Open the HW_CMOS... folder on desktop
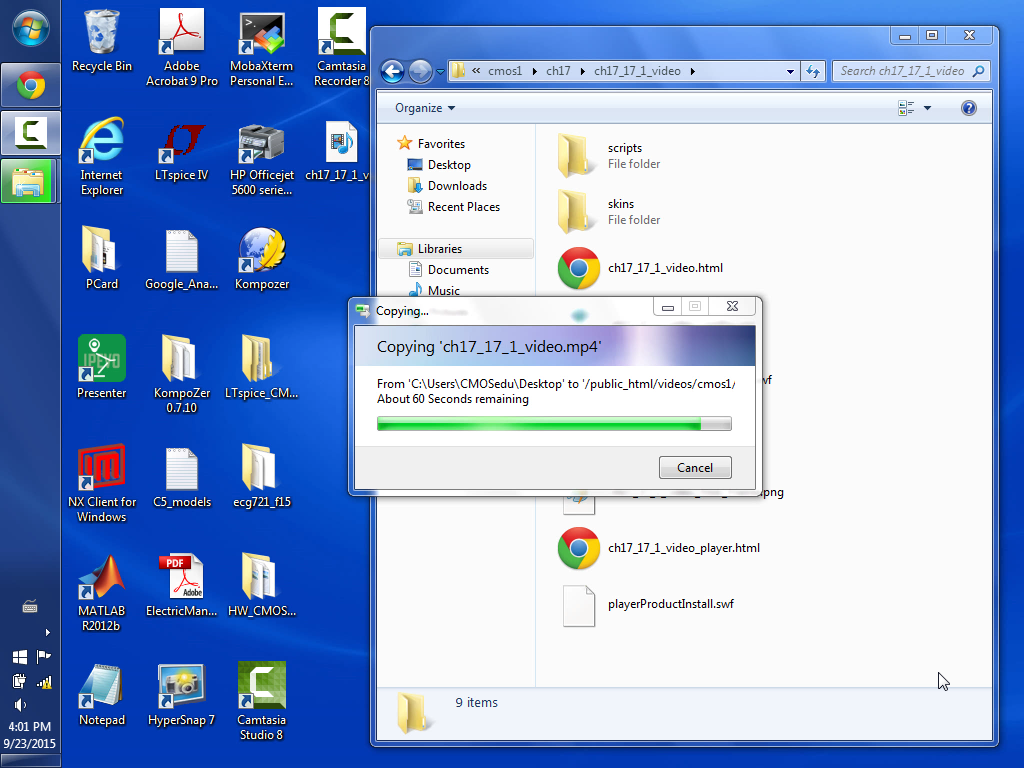Screen dimensions: 1024x768 tap(261, 586)
